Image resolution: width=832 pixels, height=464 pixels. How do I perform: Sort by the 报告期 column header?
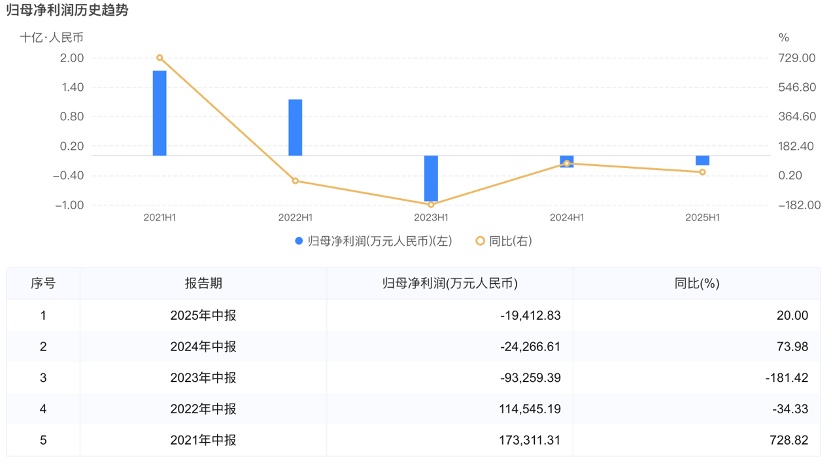pyautogui.click(x=203, y=284)
